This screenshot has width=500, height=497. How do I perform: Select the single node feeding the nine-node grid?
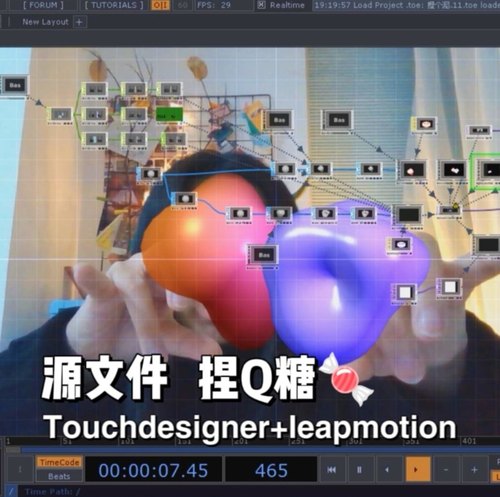[x=60, y=115]
